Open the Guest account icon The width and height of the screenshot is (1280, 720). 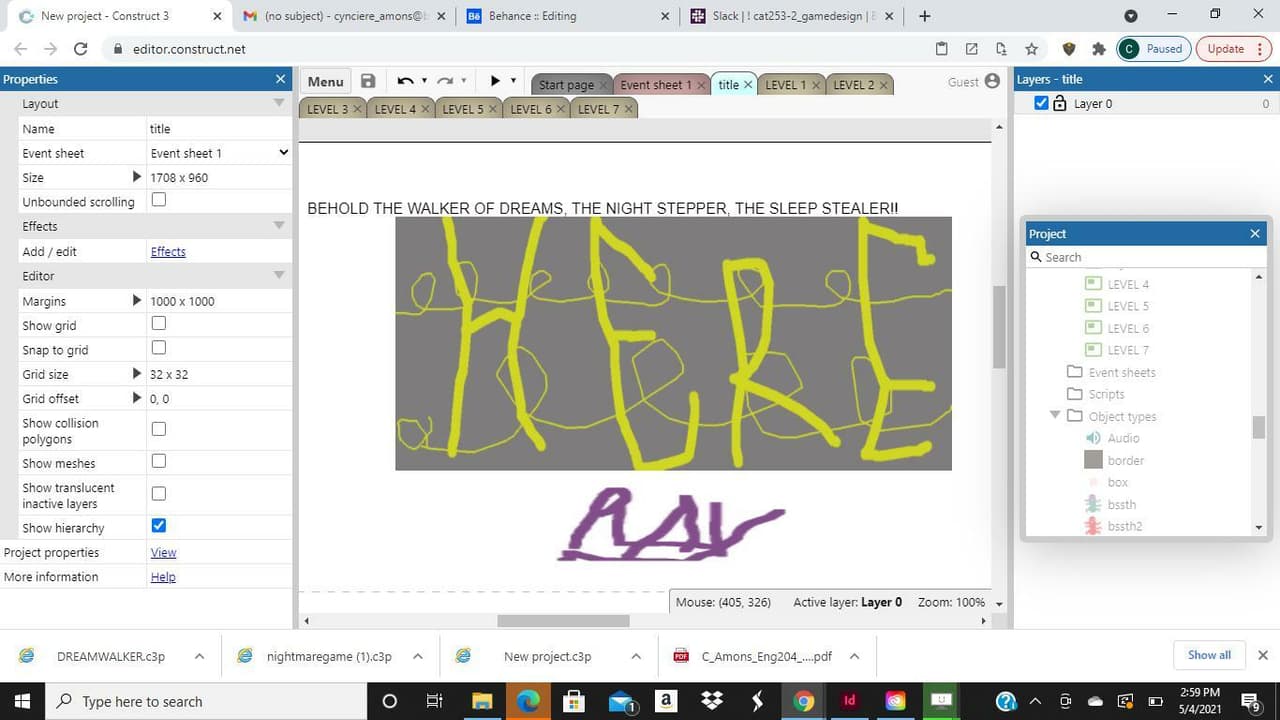[x=992, y=81]
